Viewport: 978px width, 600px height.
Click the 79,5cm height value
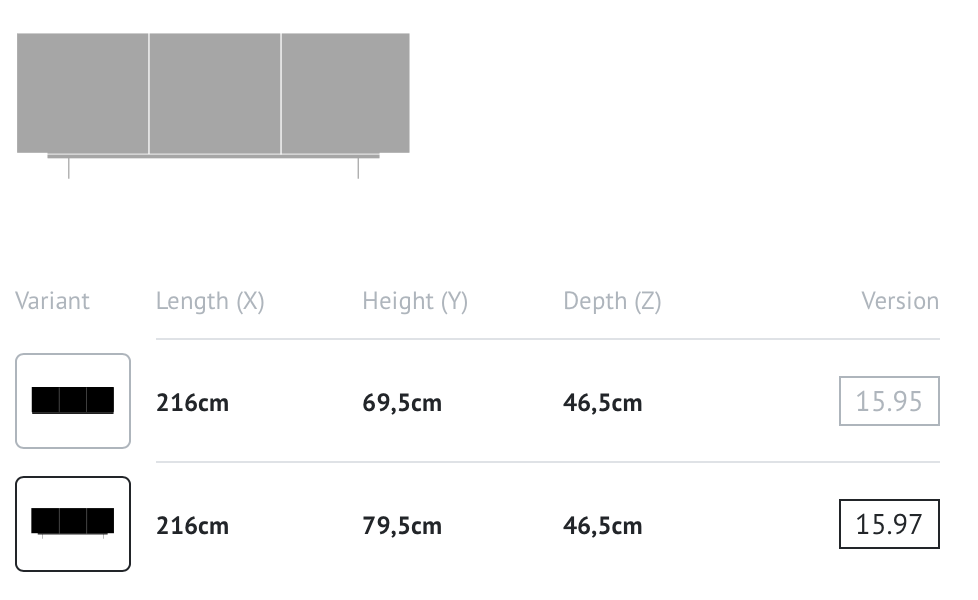tap(402, 526)
